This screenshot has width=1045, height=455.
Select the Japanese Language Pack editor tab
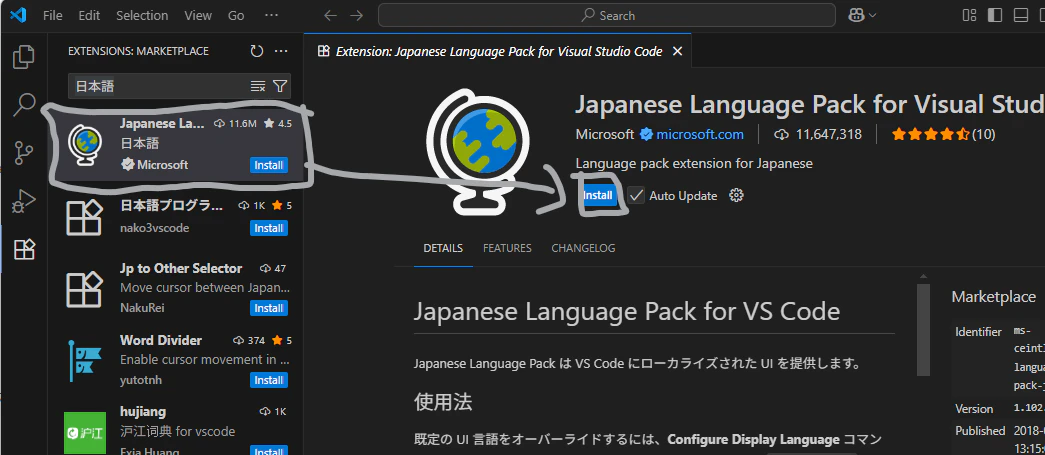499,51
